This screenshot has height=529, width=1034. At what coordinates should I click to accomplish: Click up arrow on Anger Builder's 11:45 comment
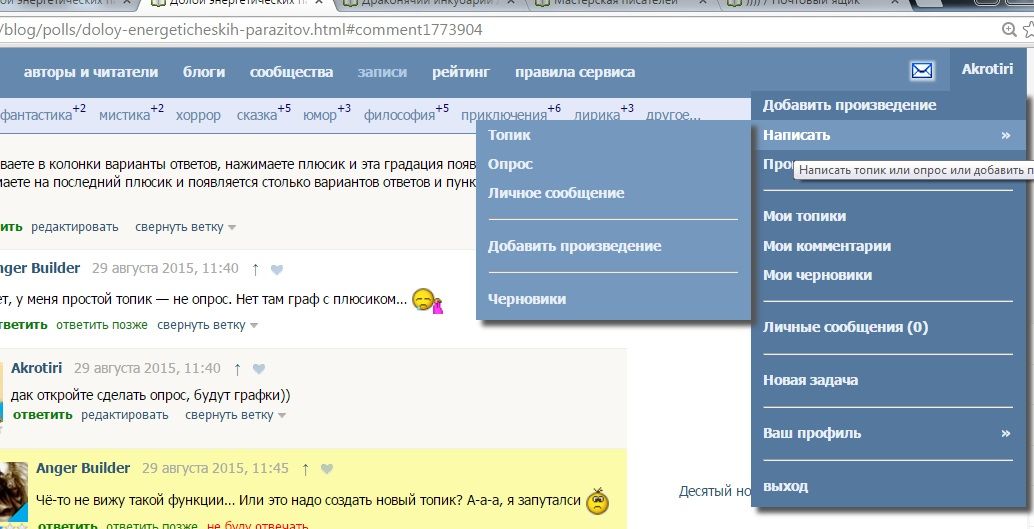coord(305,469)
